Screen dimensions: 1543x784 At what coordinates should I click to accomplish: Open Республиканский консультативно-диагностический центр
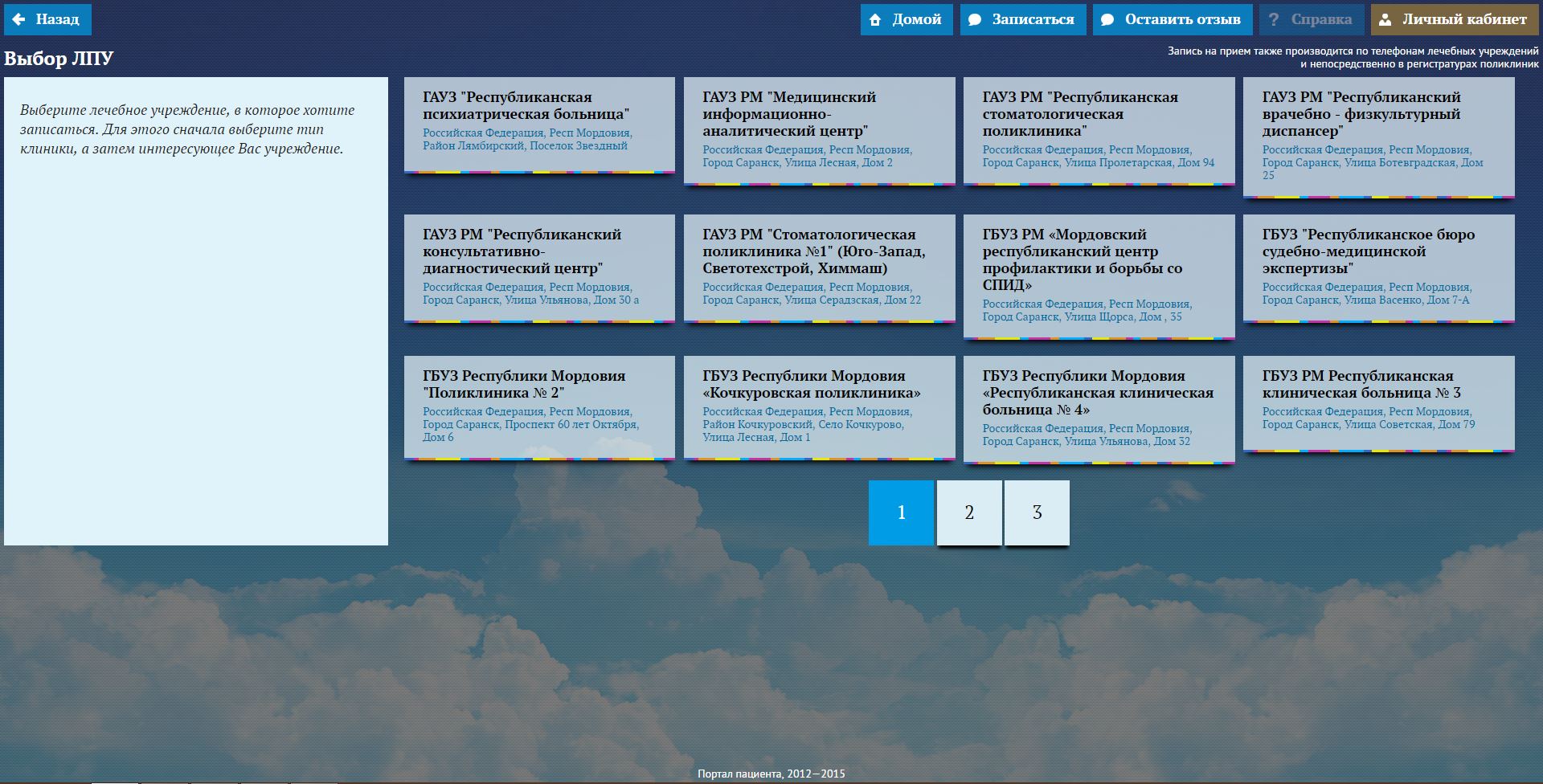click(x=539, y=268)
